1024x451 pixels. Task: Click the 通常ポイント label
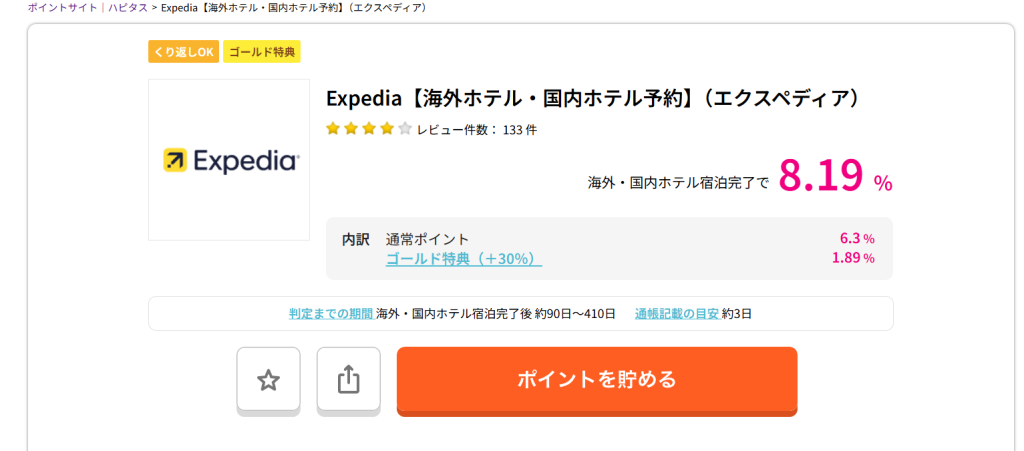(x=427, y=239)
